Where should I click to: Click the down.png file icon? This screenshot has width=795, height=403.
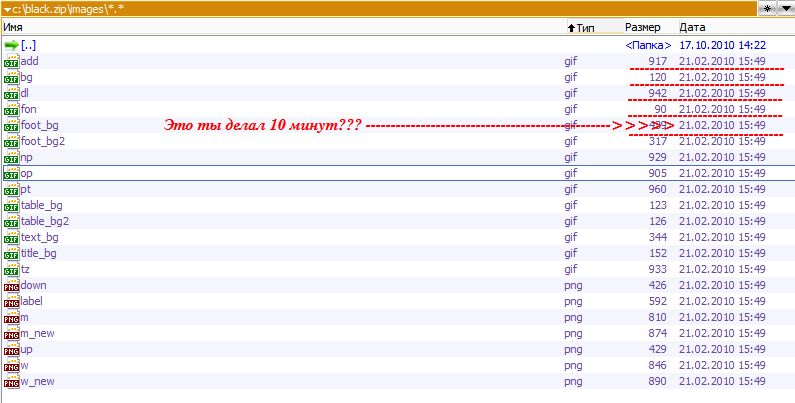[x=11, y=286]
